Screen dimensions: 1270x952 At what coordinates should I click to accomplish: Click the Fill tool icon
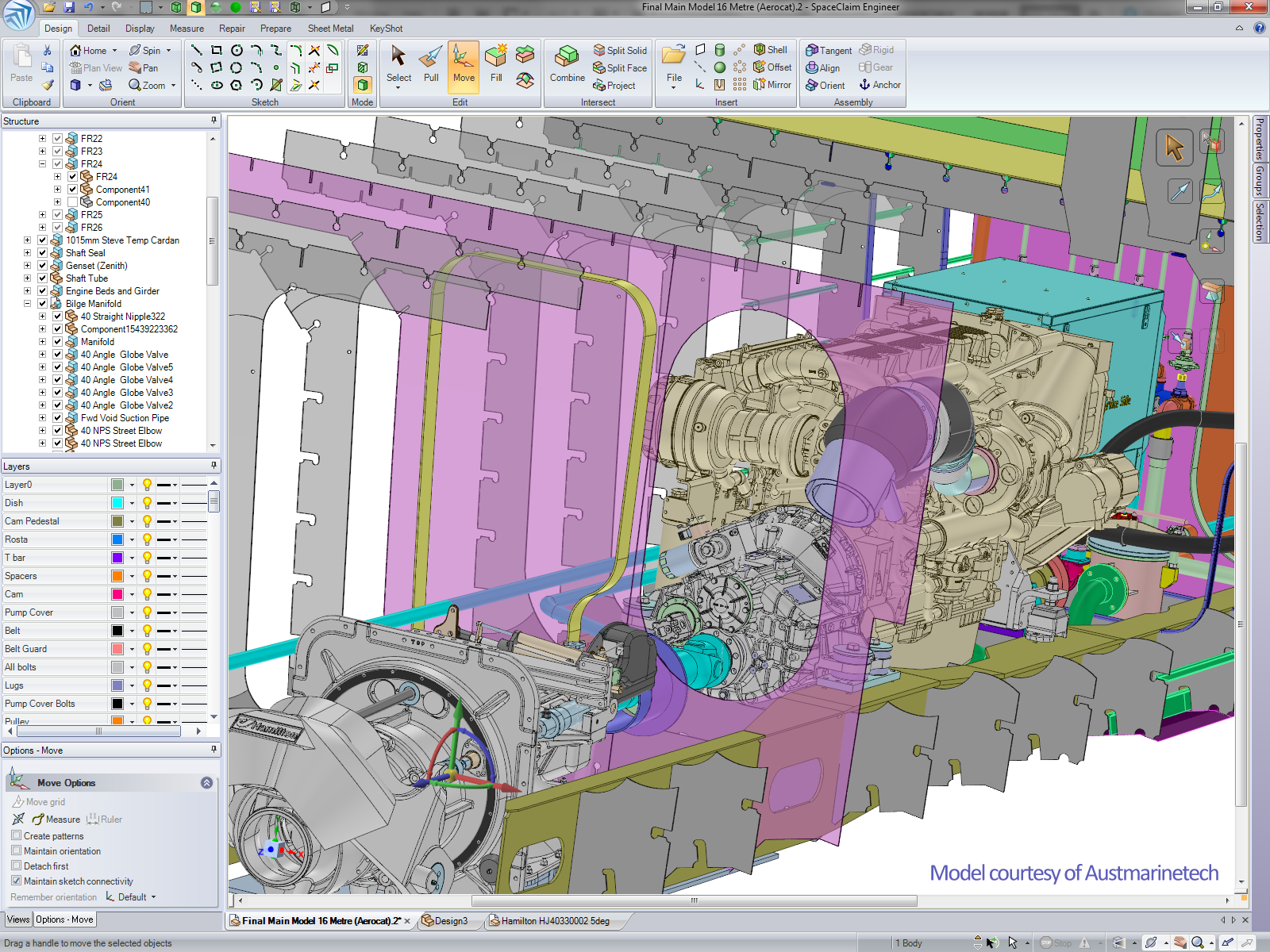496,63
